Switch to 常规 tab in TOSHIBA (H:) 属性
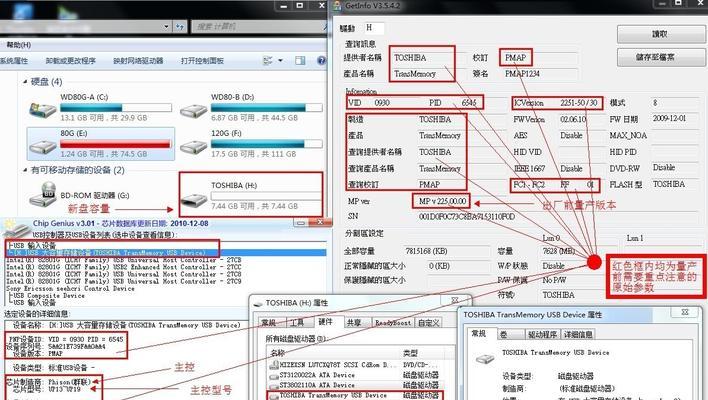708x400 pixels. (269, 322)
